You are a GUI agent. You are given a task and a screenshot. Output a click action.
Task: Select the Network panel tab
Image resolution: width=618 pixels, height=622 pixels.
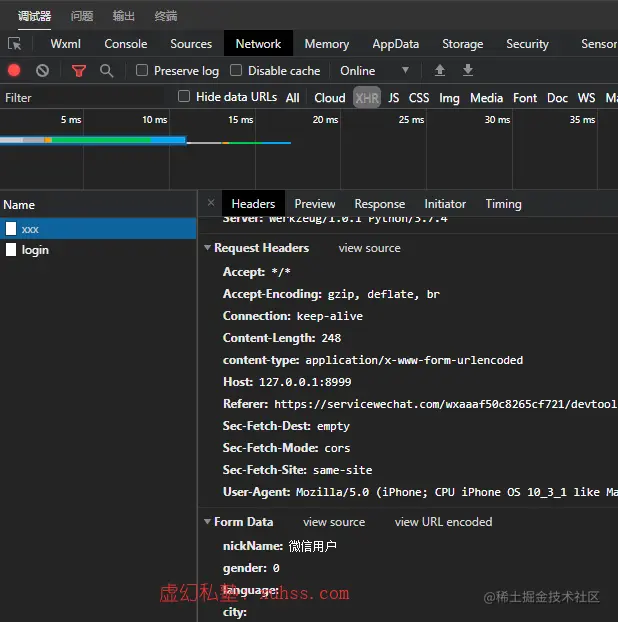point(258,44)
